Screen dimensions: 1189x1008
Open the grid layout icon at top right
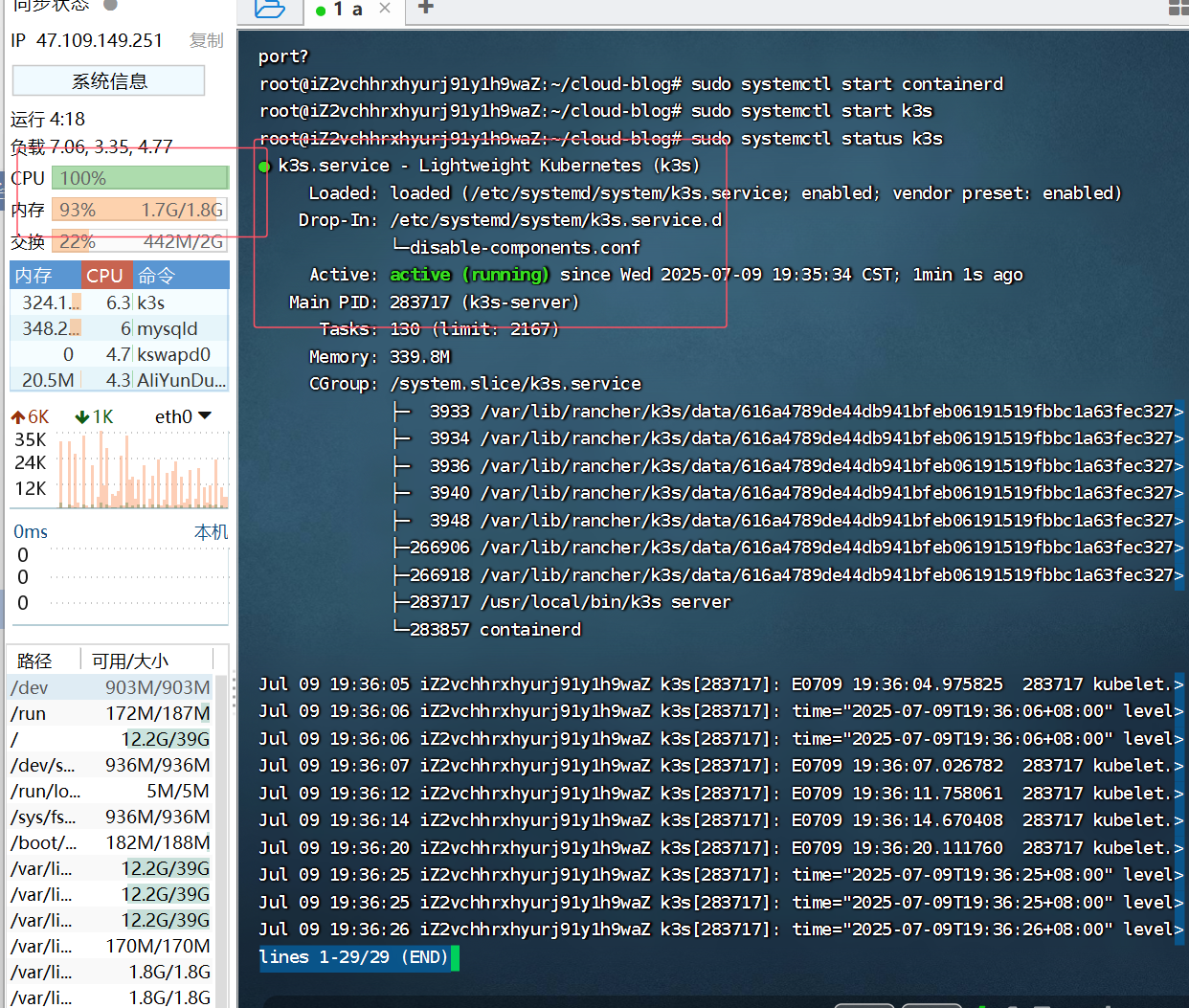(1179, 9)
